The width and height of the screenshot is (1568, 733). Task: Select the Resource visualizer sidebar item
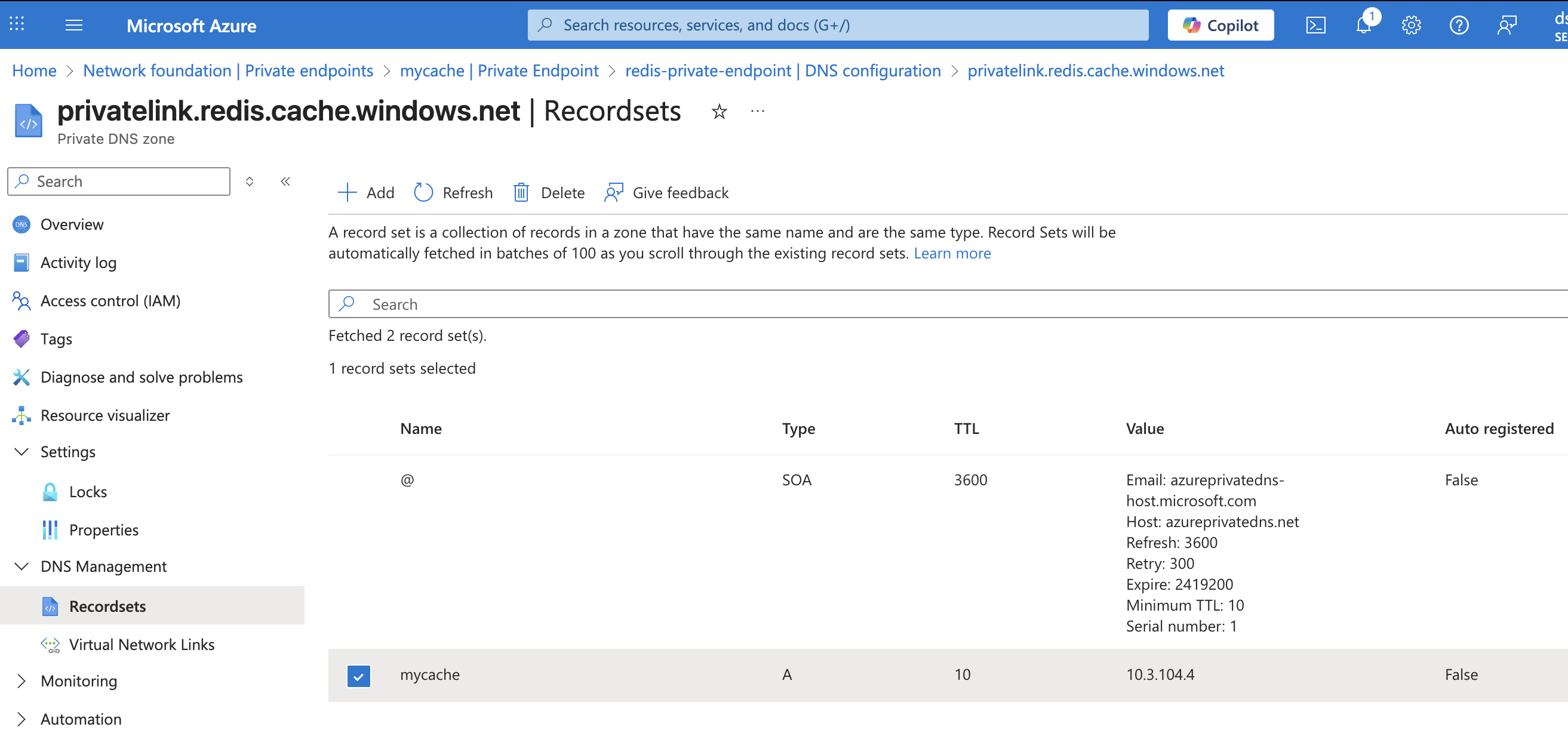[105, 415]
